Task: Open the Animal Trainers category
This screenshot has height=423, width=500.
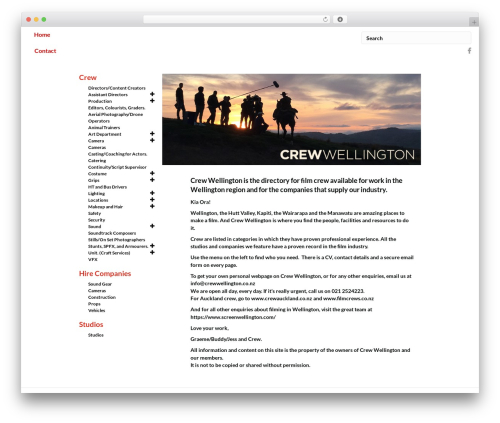Action: (x=104, y=128)
